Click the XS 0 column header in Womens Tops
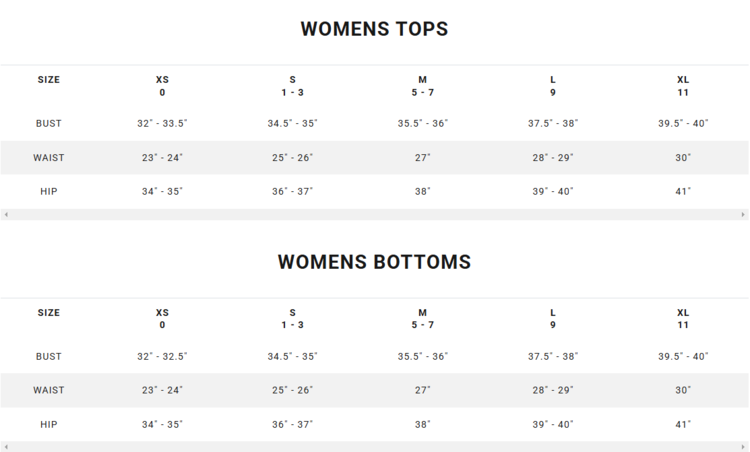The image size is (750, 452). (162, 86)
